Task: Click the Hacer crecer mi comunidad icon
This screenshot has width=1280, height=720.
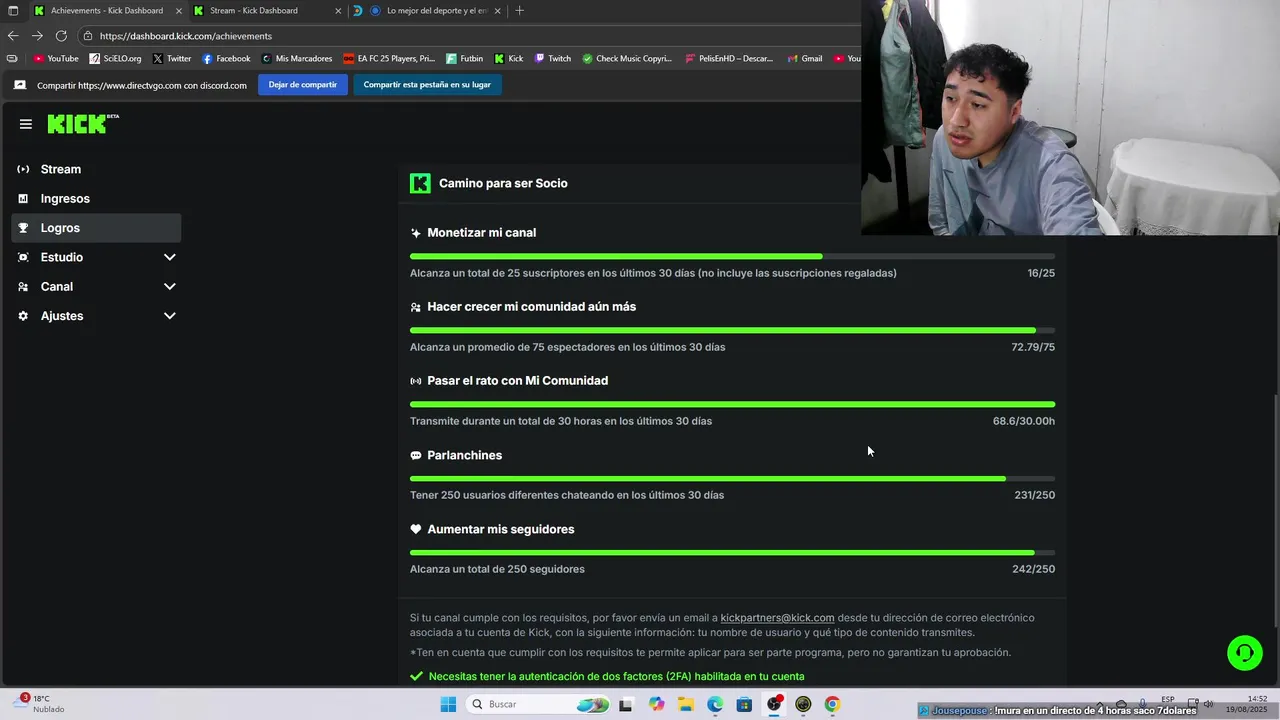Action: [x=416, y=307]
